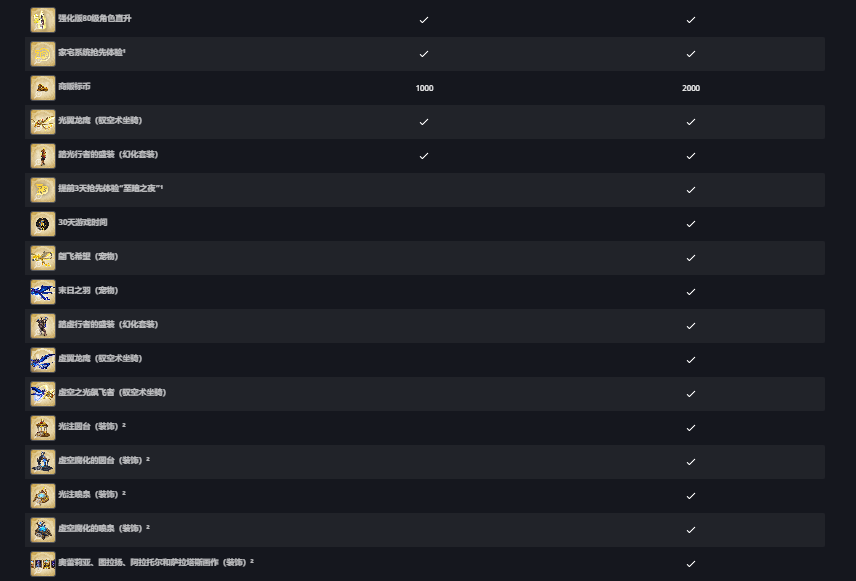
Task: Click the 30天游戏时间 icon
Action: [43, 224]
